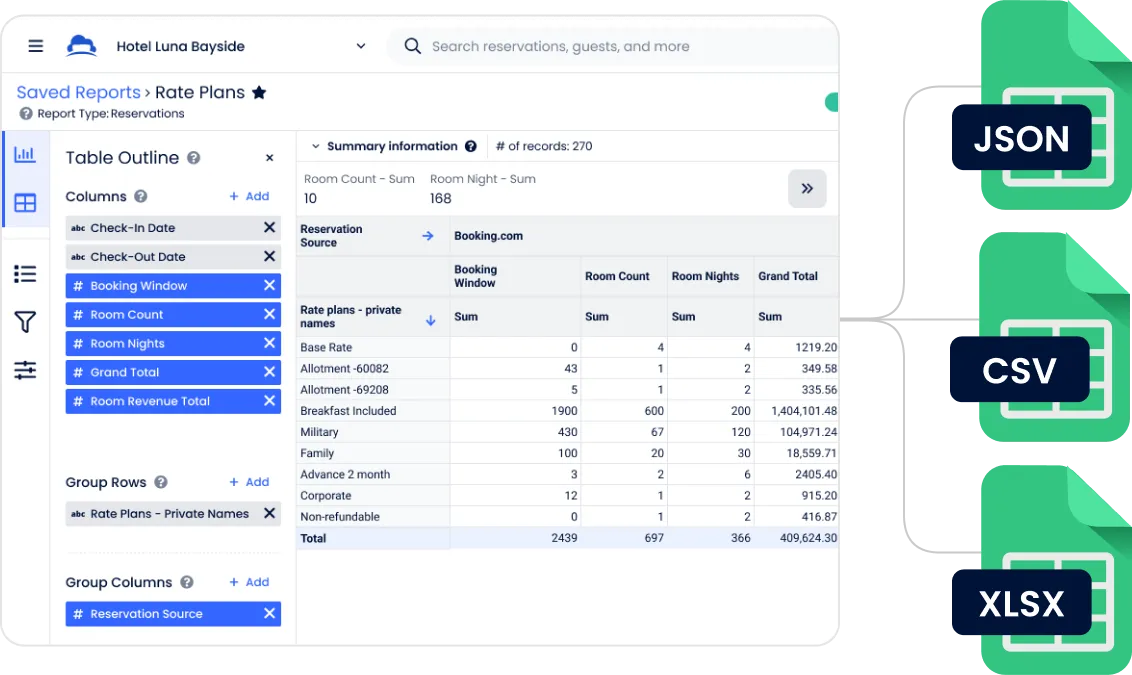Remove Grand Total column
1132x675 pixels.
pyautogui.click(x=269, y=372)
